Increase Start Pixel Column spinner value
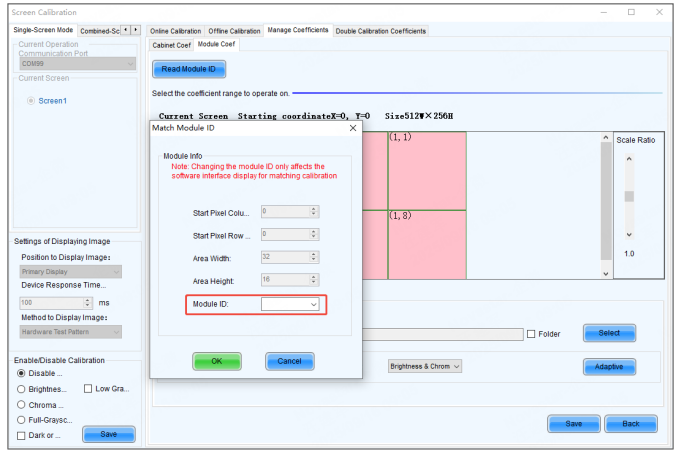The image size is (678, 455). pos(314,209)
